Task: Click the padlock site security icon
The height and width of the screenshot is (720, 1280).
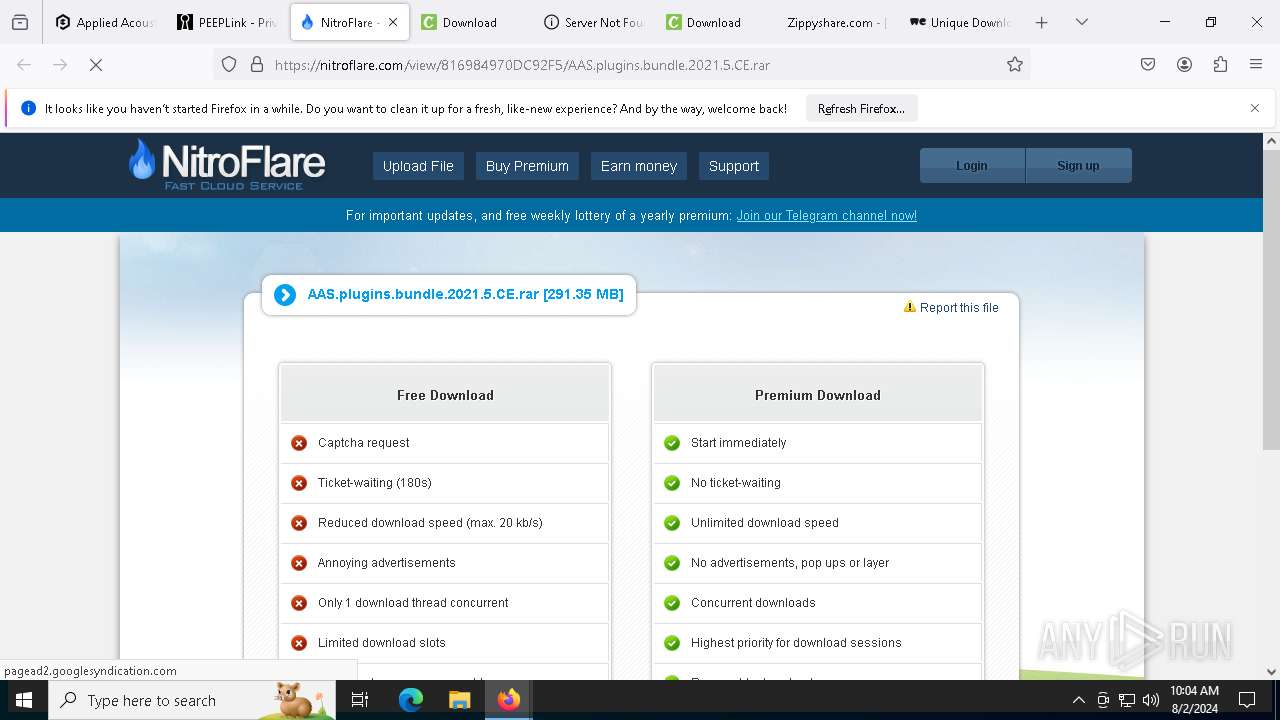Action: (x=257, y=64)
